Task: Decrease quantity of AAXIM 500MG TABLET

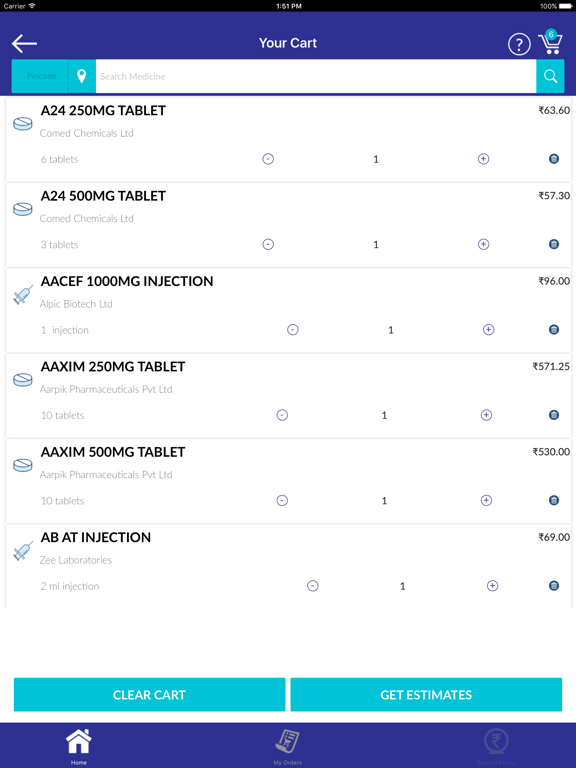Action: [x=282, y=501]
